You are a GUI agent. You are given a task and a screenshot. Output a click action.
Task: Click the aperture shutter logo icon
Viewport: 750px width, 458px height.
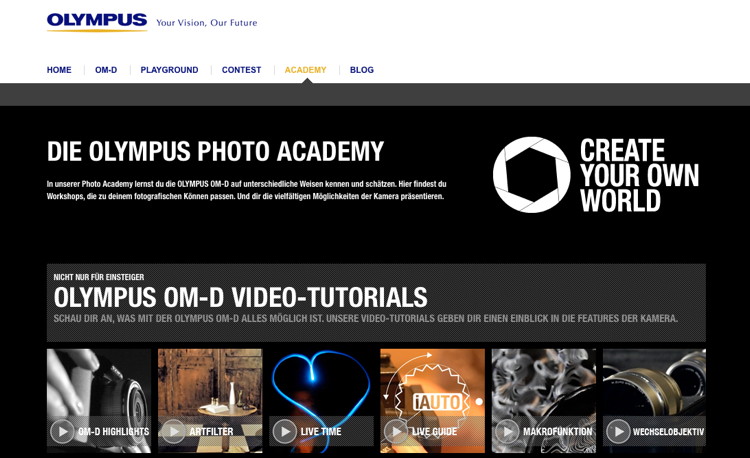531,175
